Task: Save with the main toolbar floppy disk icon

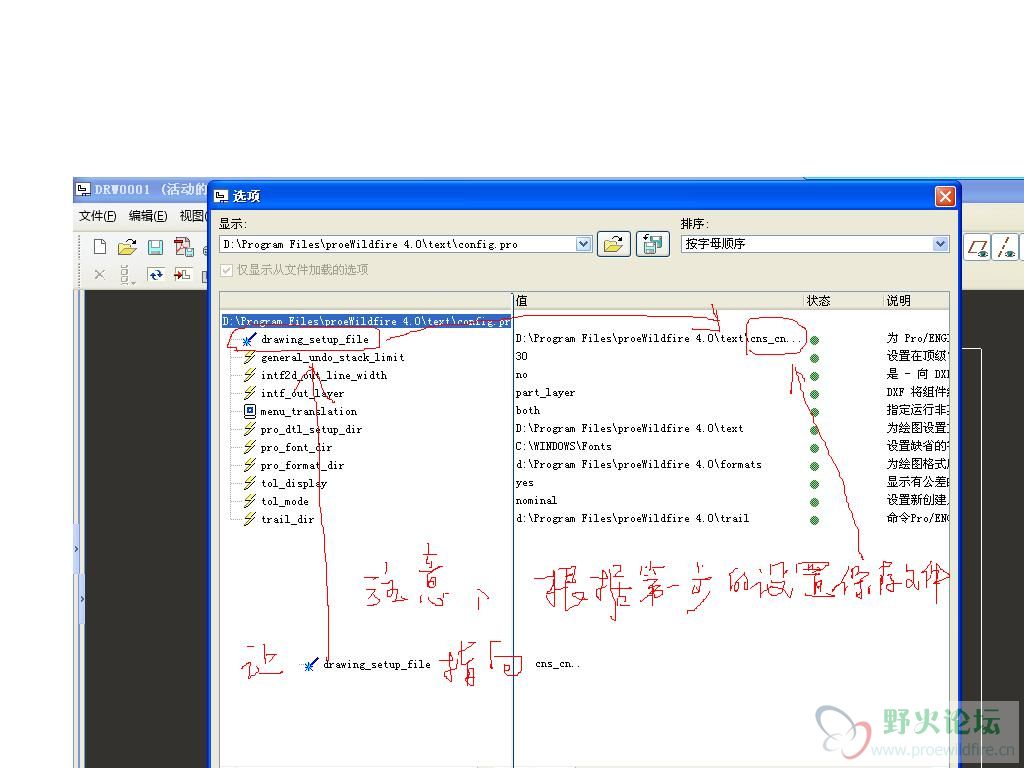Action: (155, 247)
